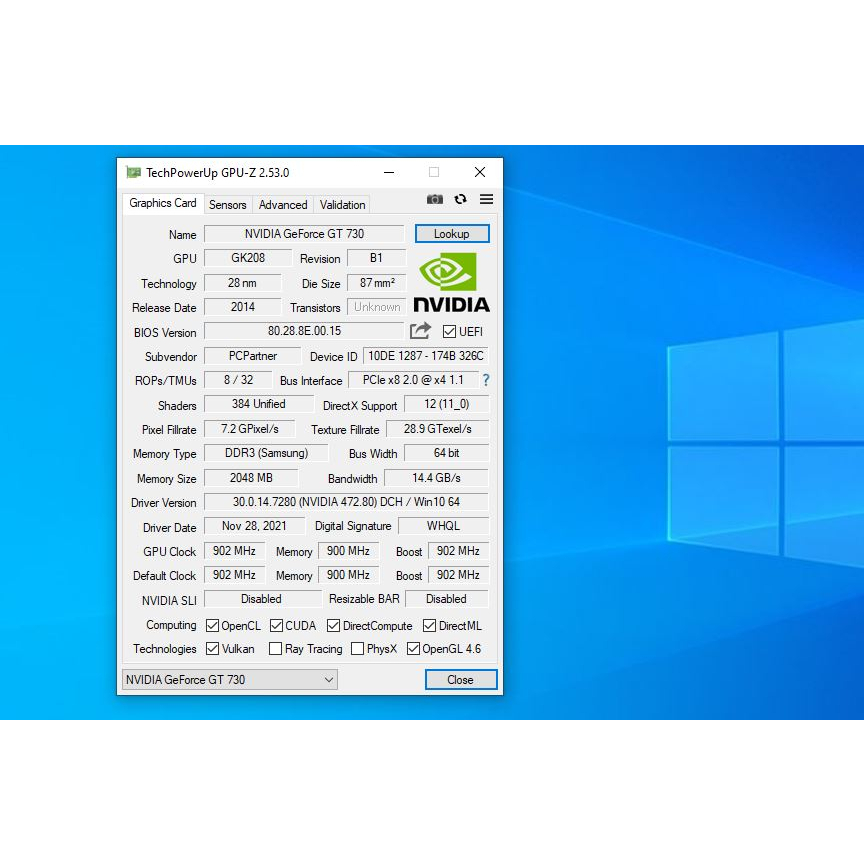This screenshot has width=864, height=864.
Task: Click the BIOS Version value field
Action: point(304,331)
